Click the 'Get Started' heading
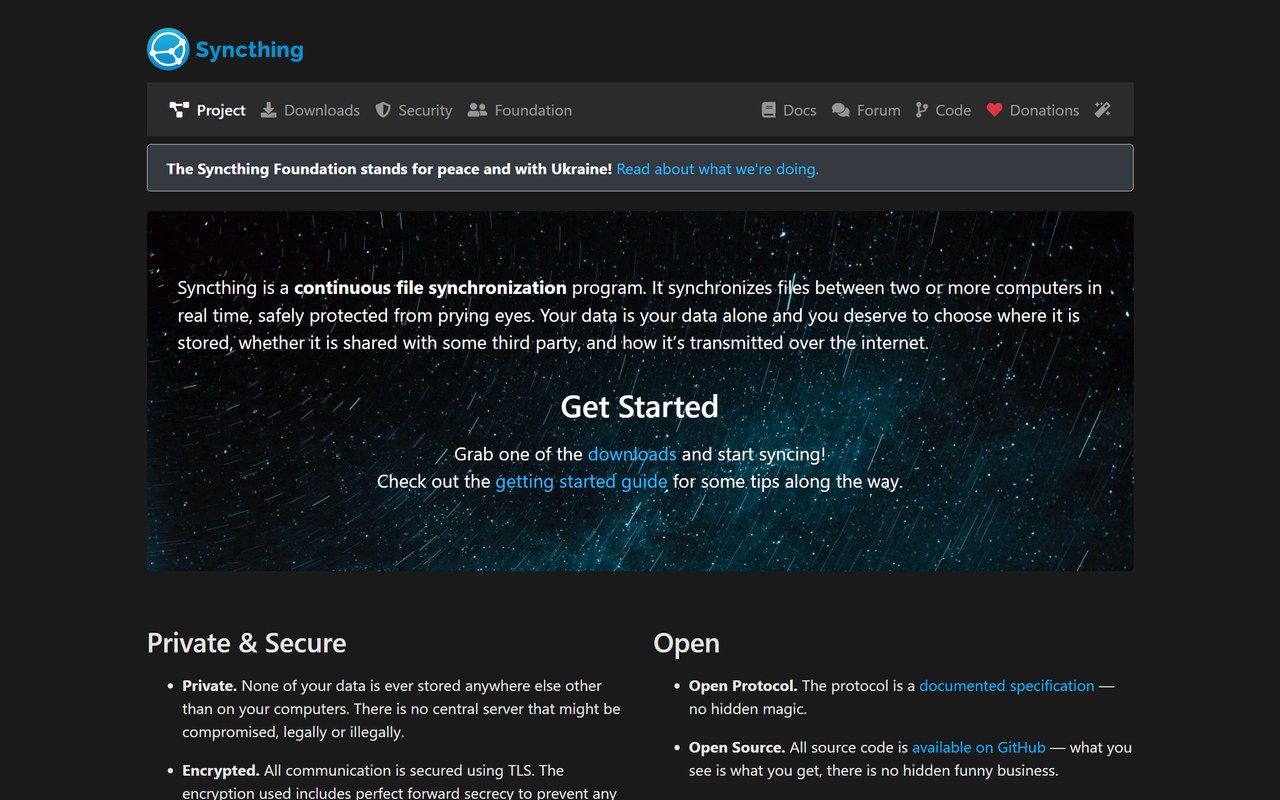The width and height of the screenshot is (1280, 800). tap(640, 406)
